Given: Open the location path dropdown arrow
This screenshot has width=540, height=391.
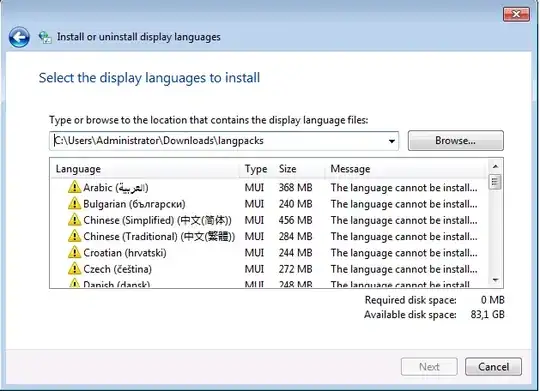Looking at the screenshot, I should click(392, 141).
